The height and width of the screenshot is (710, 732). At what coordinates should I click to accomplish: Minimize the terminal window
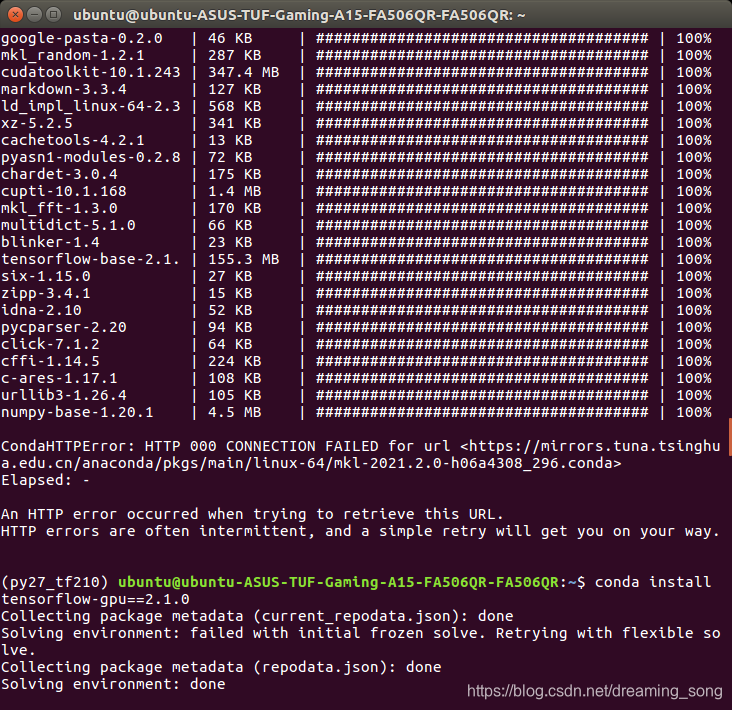(35, 14)
